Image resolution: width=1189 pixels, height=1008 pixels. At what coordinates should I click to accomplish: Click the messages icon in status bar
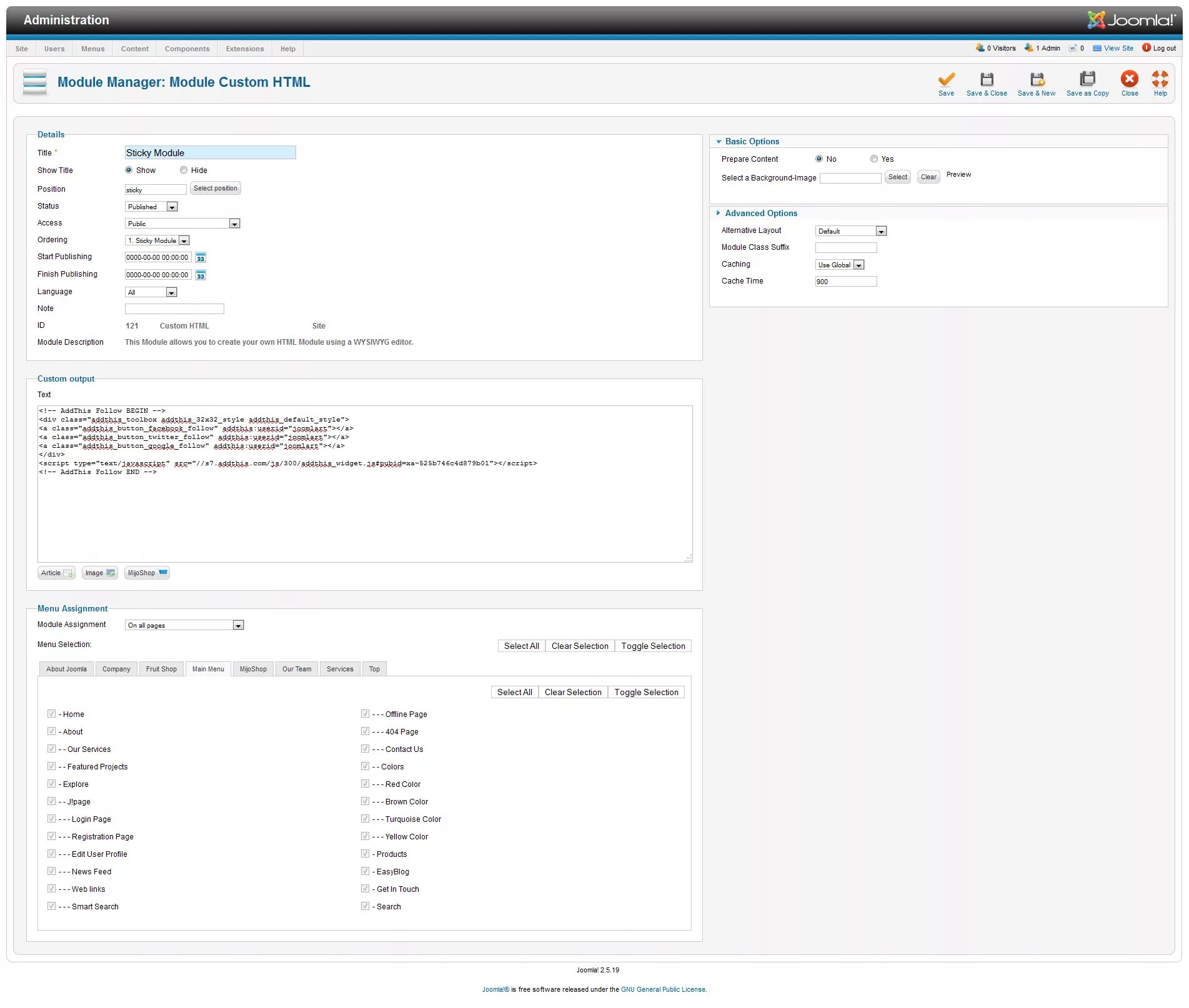tap(1073, 47)
